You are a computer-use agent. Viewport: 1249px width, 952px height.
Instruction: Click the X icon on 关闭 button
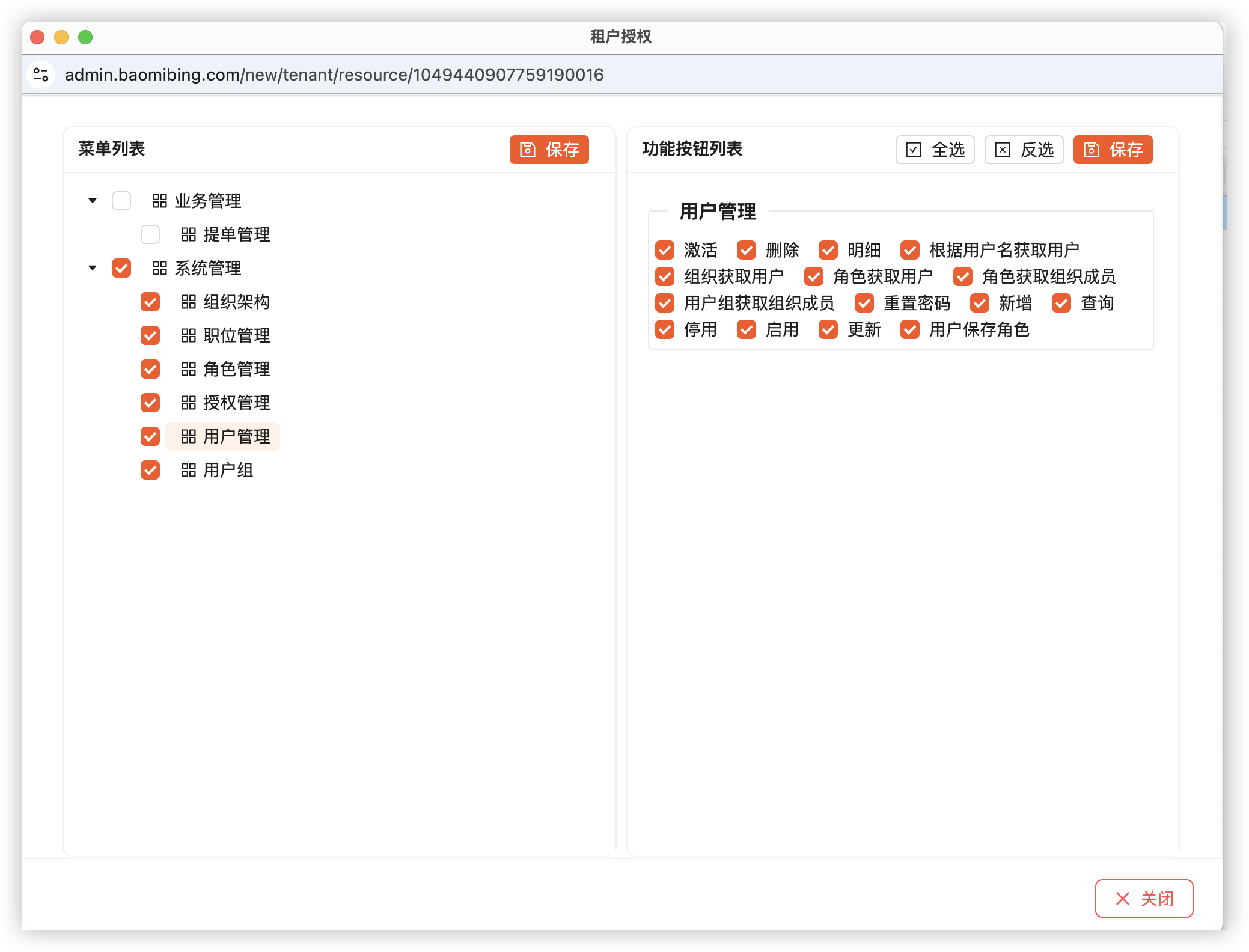click(x=1122, y=899)
